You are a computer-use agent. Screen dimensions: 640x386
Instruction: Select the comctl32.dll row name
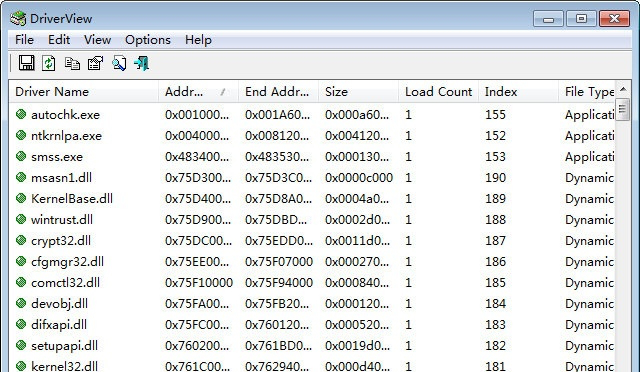pos(65,283)
